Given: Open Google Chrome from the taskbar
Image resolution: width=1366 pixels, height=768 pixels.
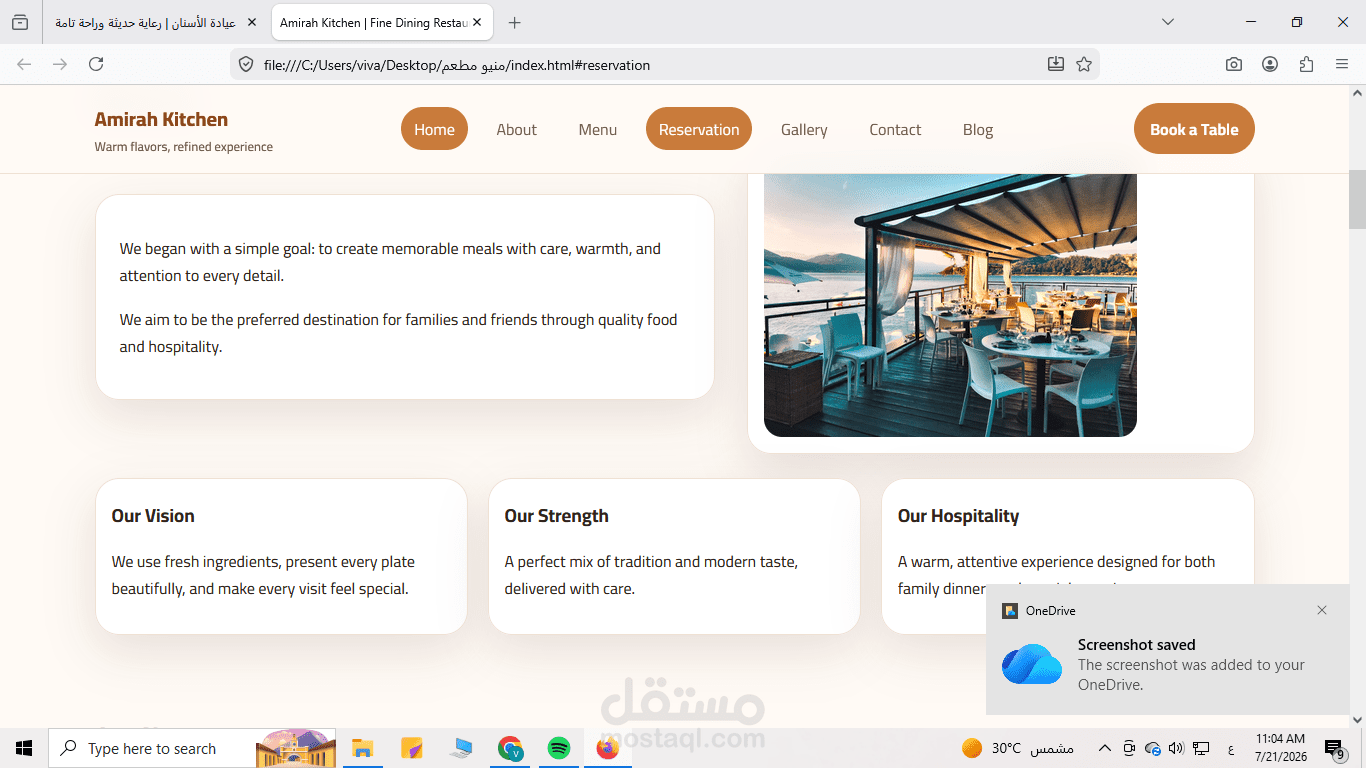Looking at the screenshot, I should coord(510,748).
